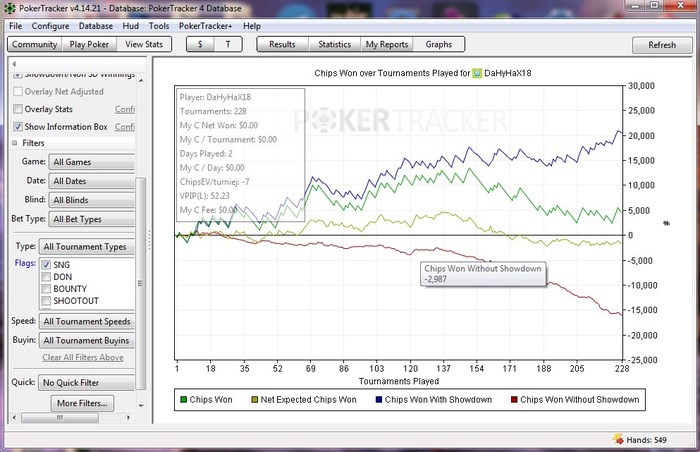
Task: Click the vertical splitter handle beside sidebar
Action: click(149, 240)
